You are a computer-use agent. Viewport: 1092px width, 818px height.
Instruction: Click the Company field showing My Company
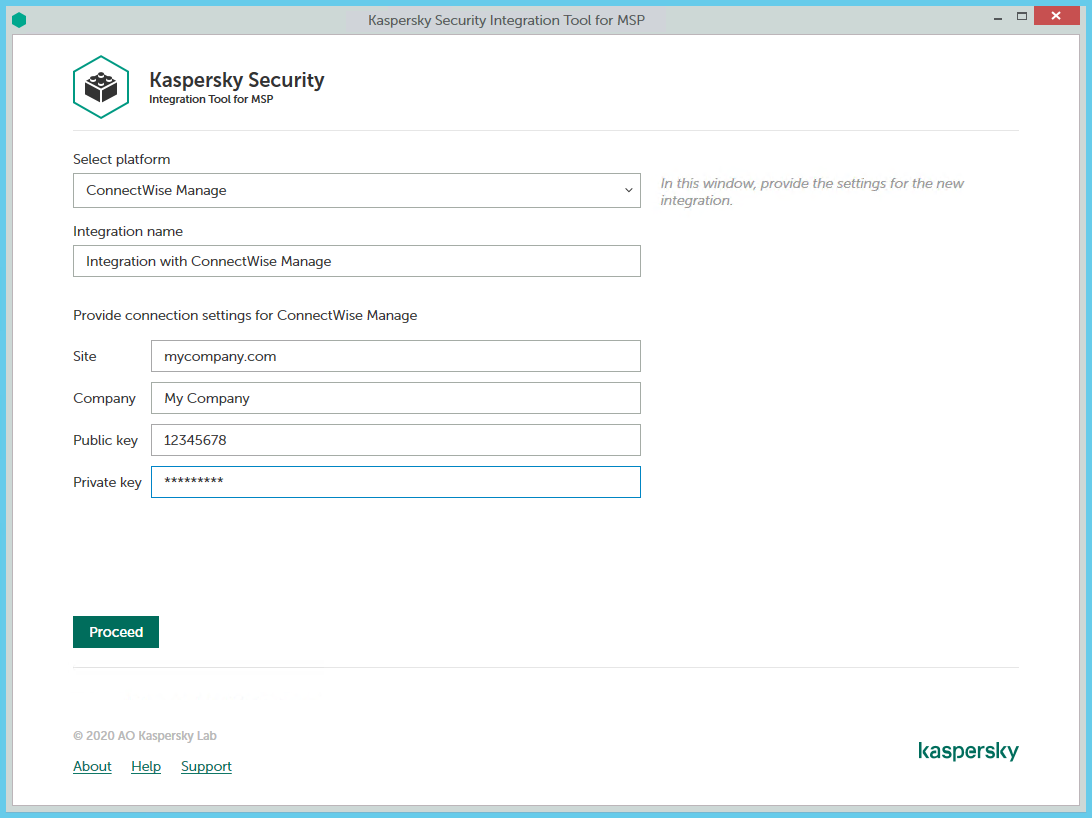click(395, 398)
